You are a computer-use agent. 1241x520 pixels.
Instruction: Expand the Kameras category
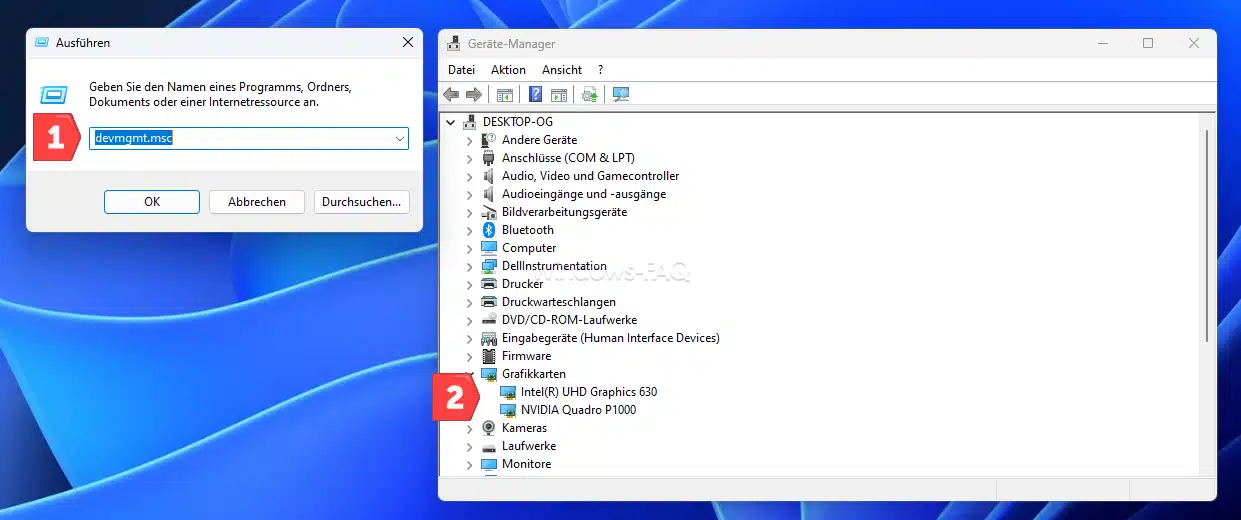pyautogui.click(x=470, y=428)
